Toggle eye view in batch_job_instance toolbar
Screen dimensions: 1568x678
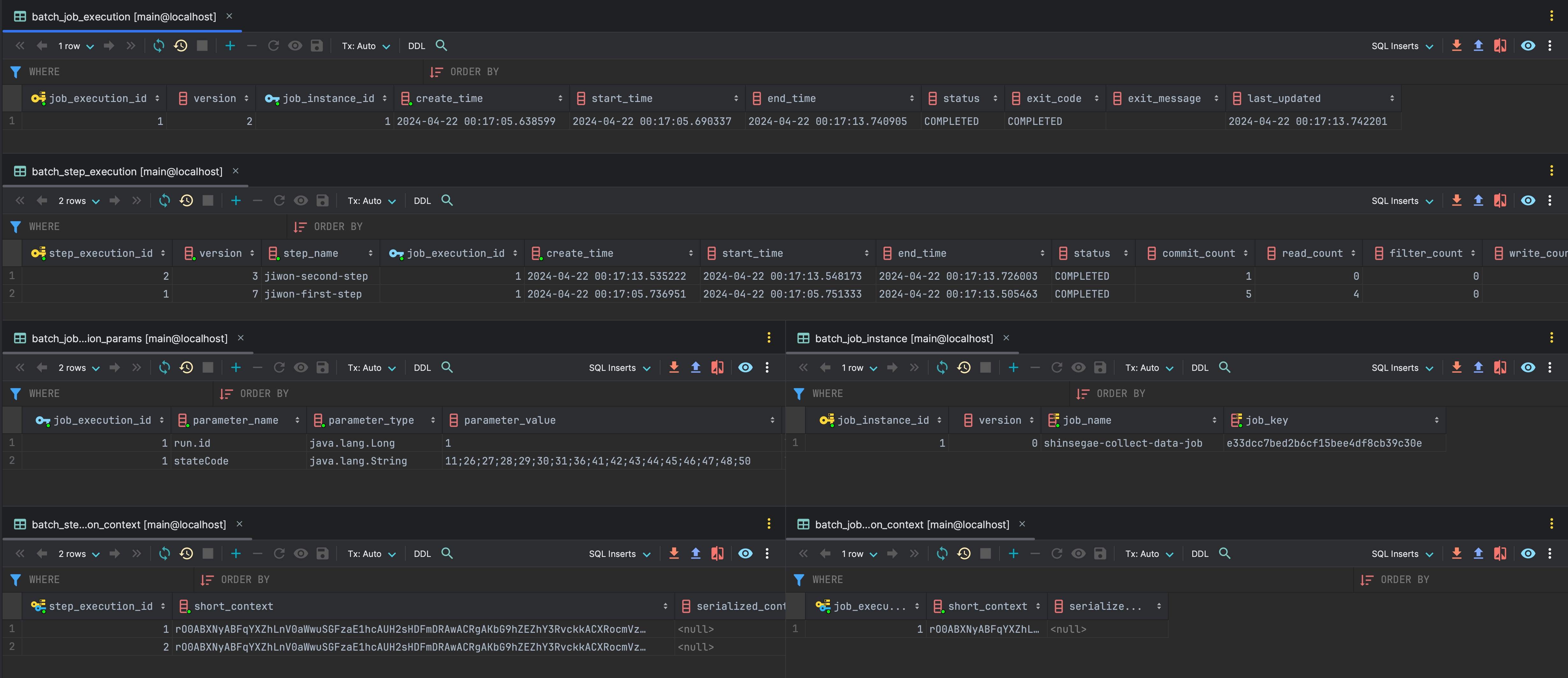(x=1528, y=367)
